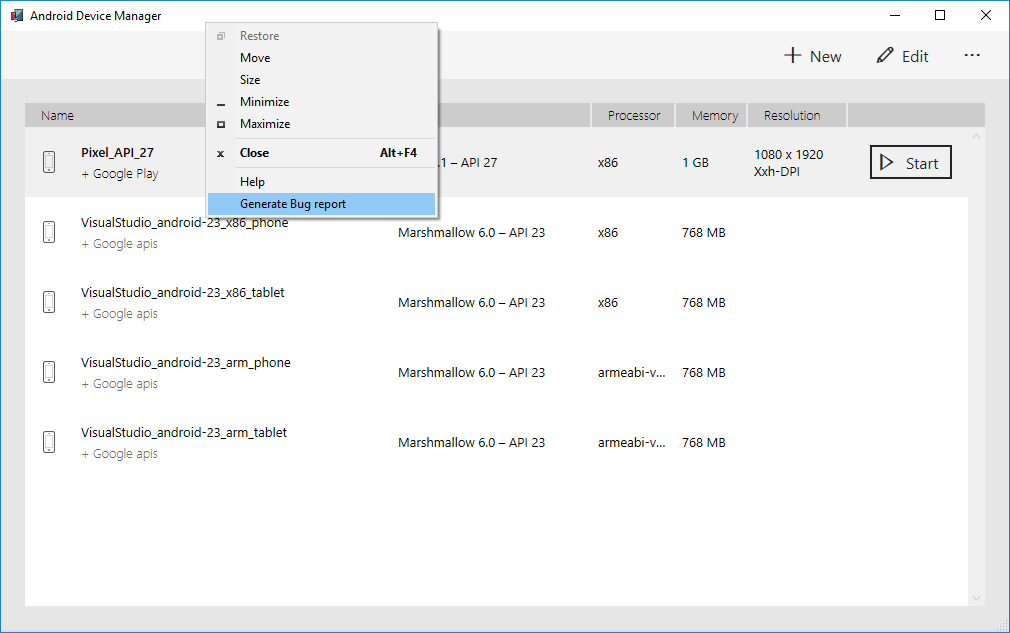Choose Close in the system menu
1010x633 pixels.
click(x=321, y=153)
